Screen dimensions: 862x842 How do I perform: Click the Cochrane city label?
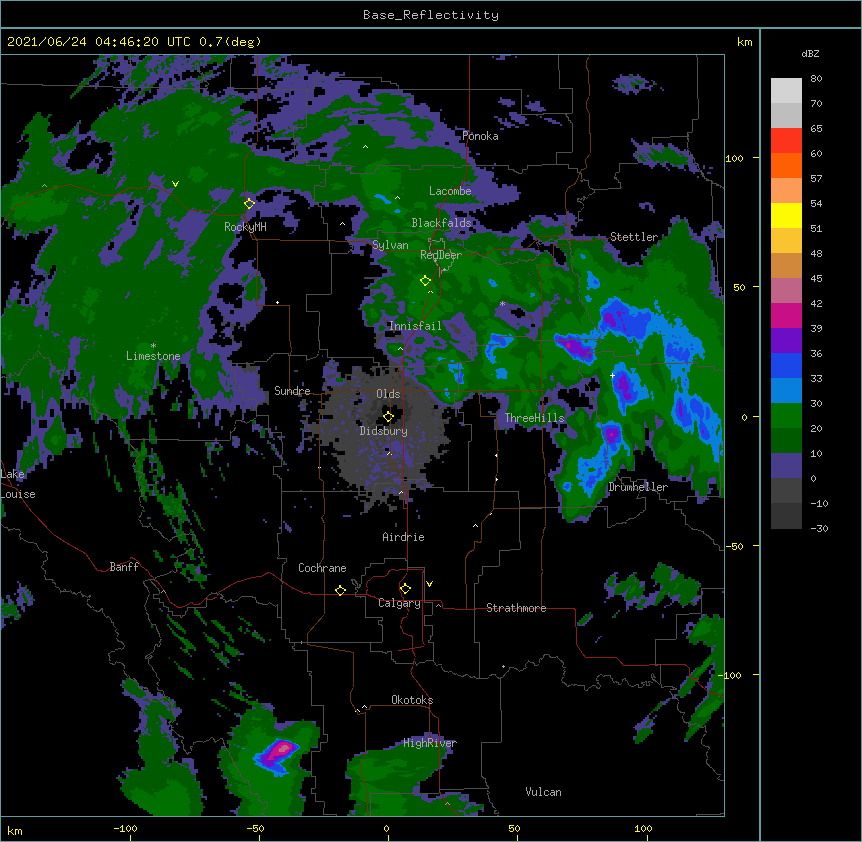[322, 568]
